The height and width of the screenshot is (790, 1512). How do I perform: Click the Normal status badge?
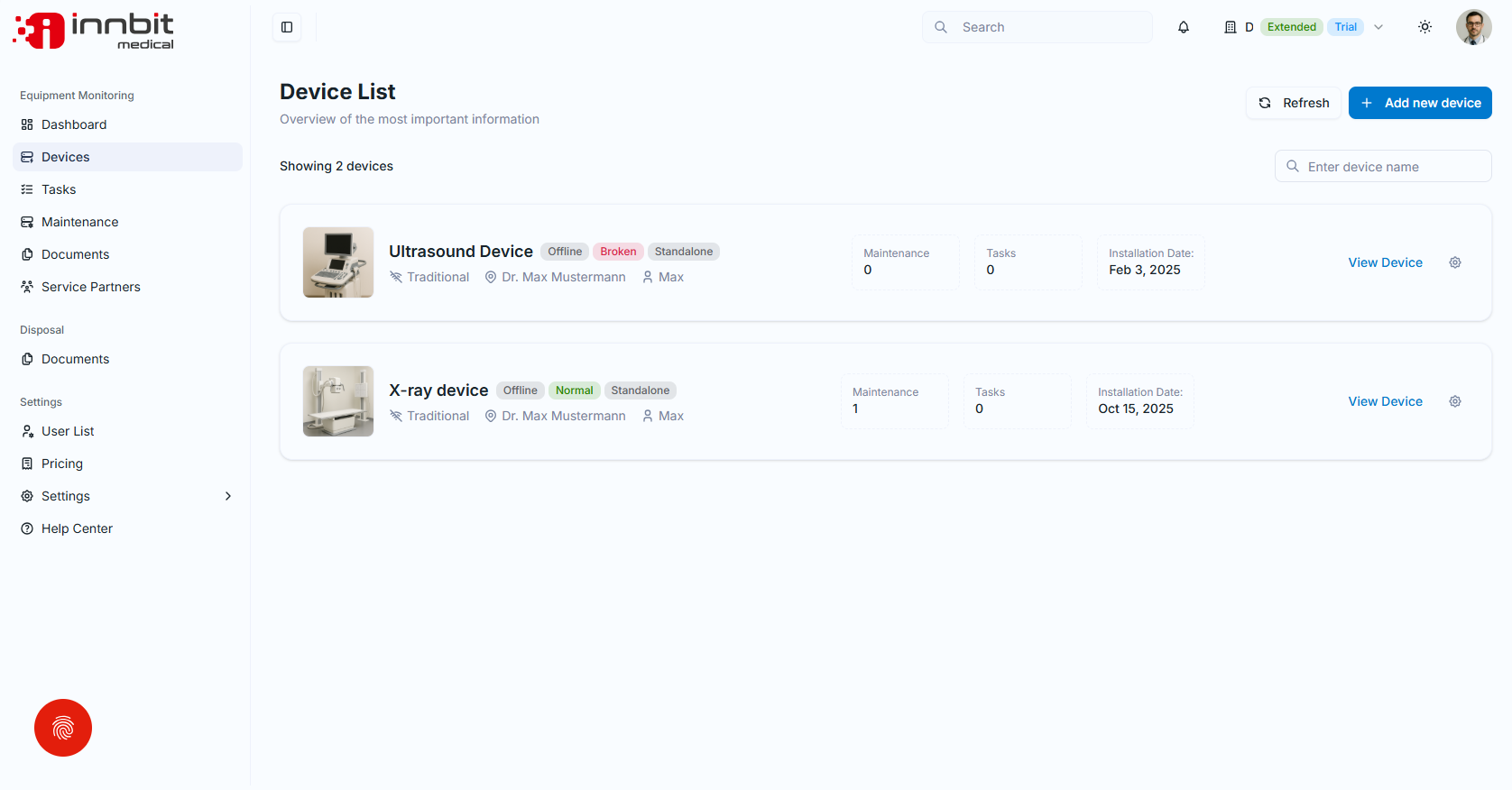pos(574,390)
